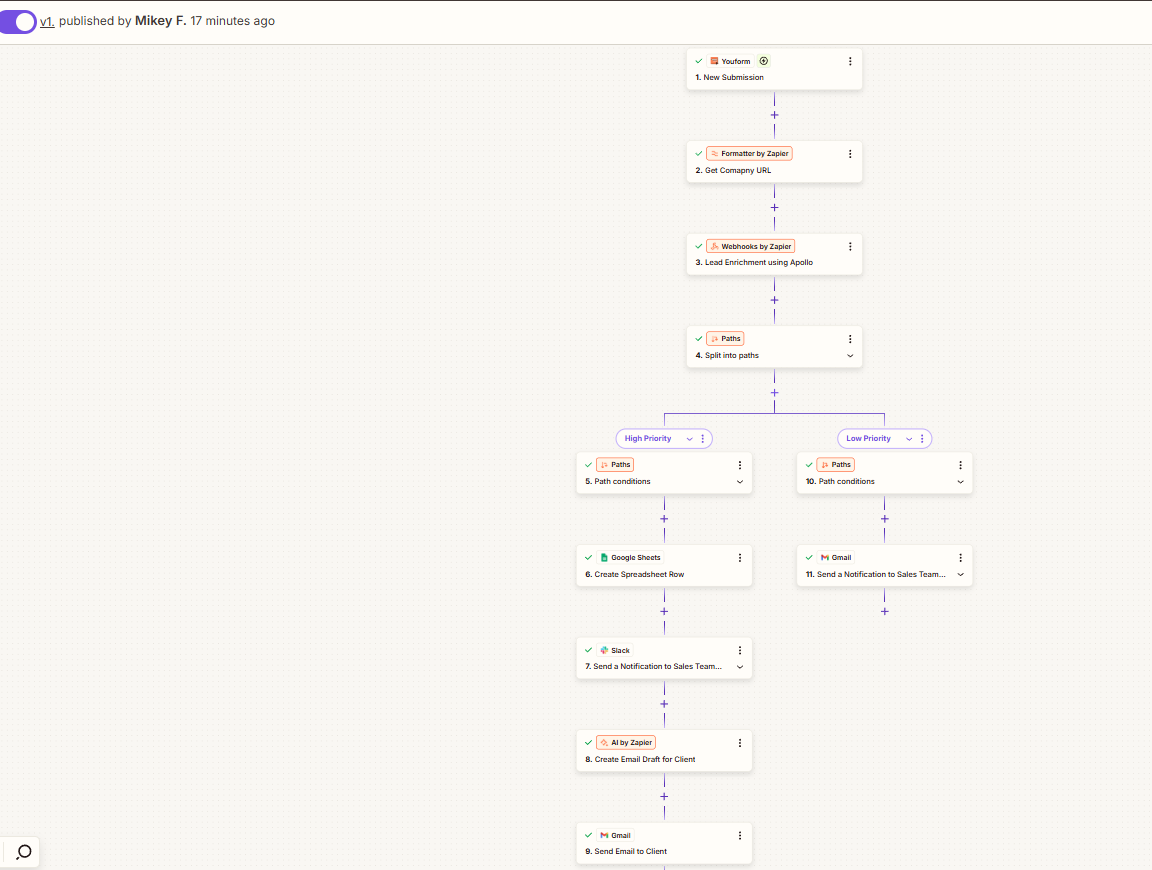The image size is (1152, 870).
Task: Open three-dot menu on Get Comapny URL step
Action: [x=850, y=154]
